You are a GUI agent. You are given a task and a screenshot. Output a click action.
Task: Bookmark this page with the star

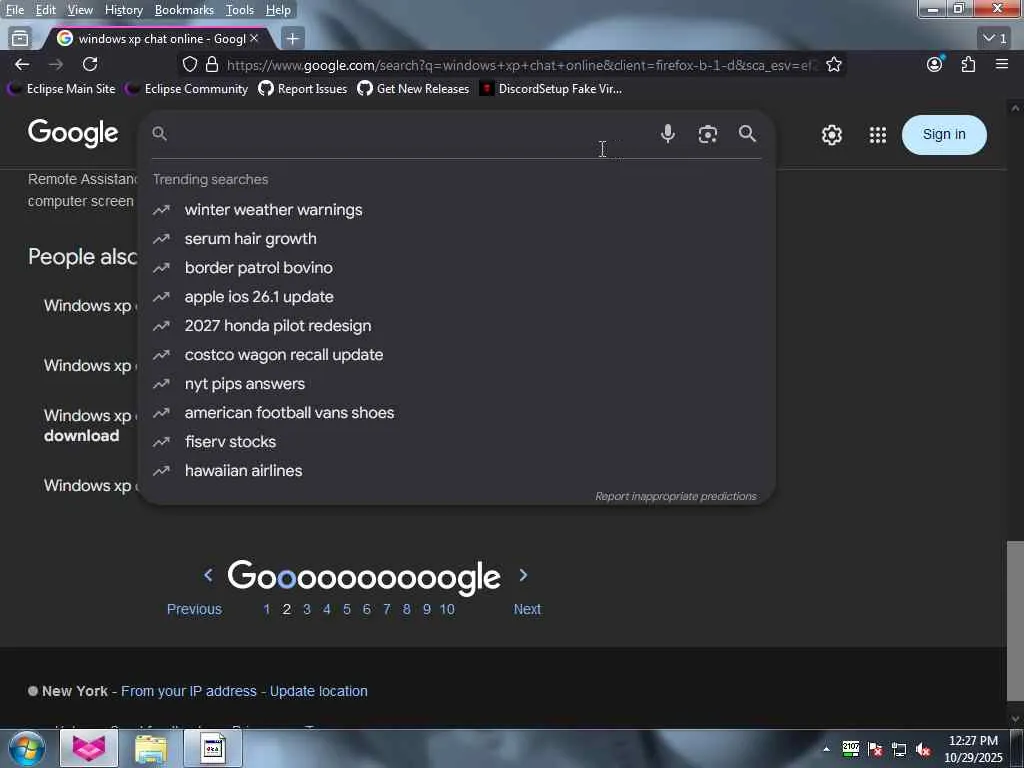[833, 65]
